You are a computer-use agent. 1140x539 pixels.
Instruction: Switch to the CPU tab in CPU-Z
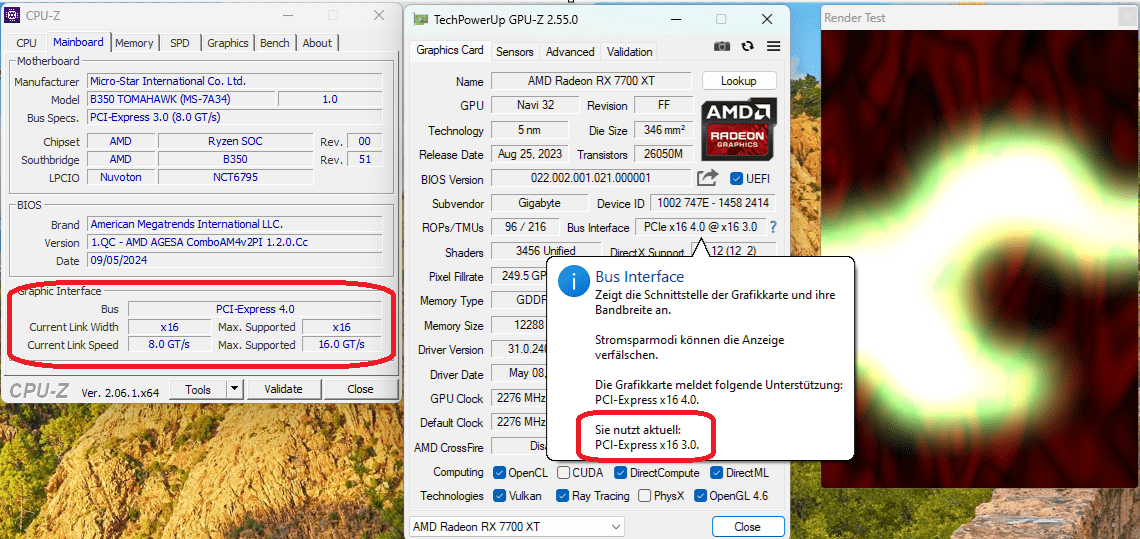[26, 43]
